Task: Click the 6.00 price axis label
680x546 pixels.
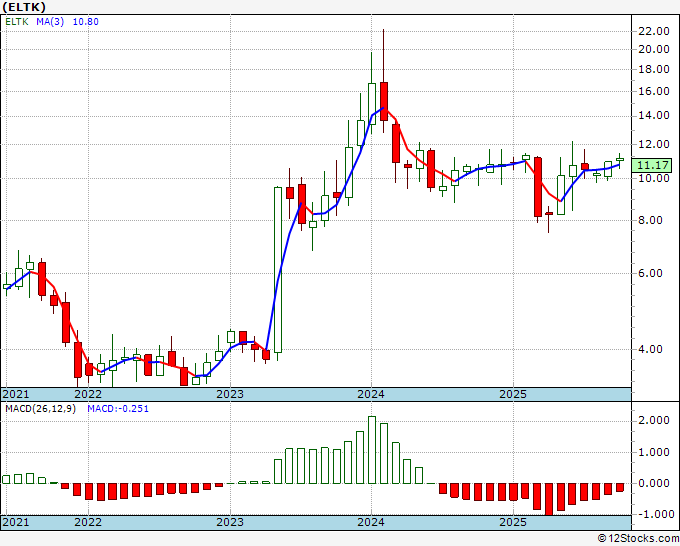Action: click(x=651, y=273)
